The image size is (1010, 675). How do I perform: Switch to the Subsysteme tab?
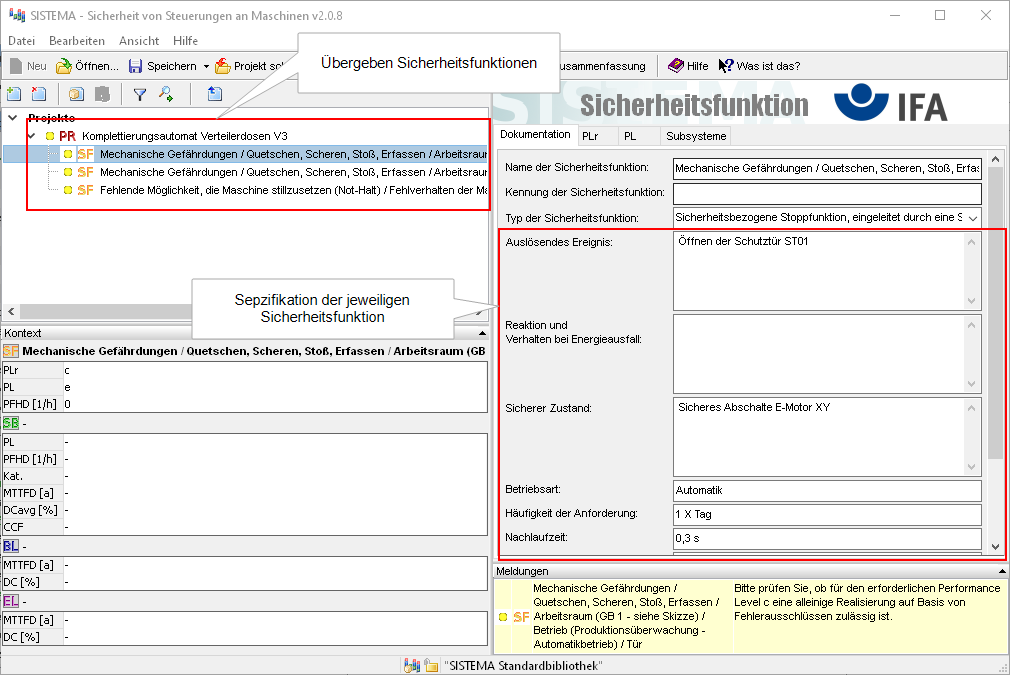(696, 135)
